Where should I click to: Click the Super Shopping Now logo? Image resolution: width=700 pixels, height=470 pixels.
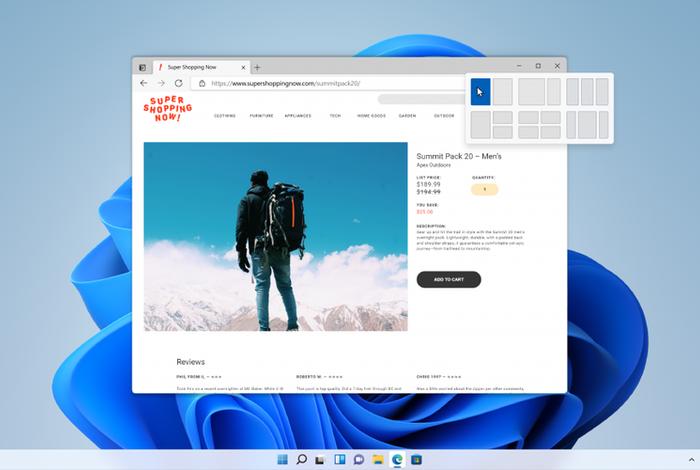tap(167, 109)
